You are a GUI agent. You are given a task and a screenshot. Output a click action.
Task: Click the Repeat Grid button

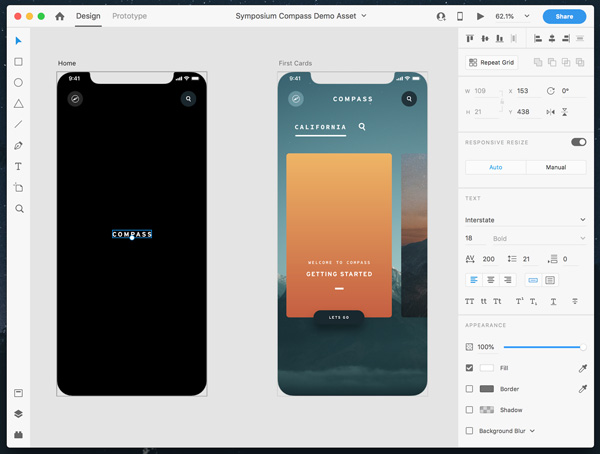[x=491, y=62]
